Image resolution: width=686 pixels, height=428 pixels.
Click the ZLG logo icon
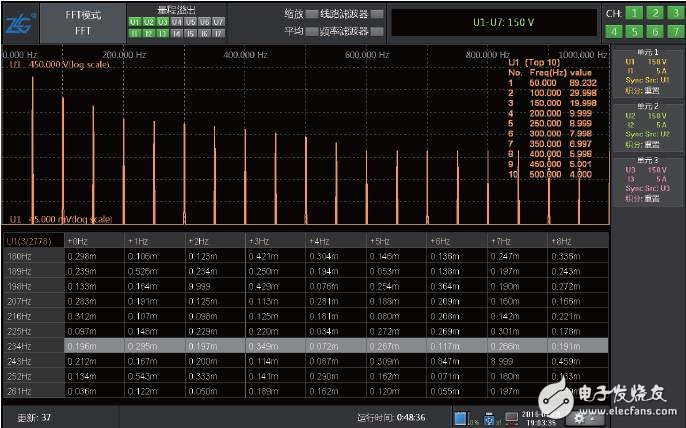point(20,23)
